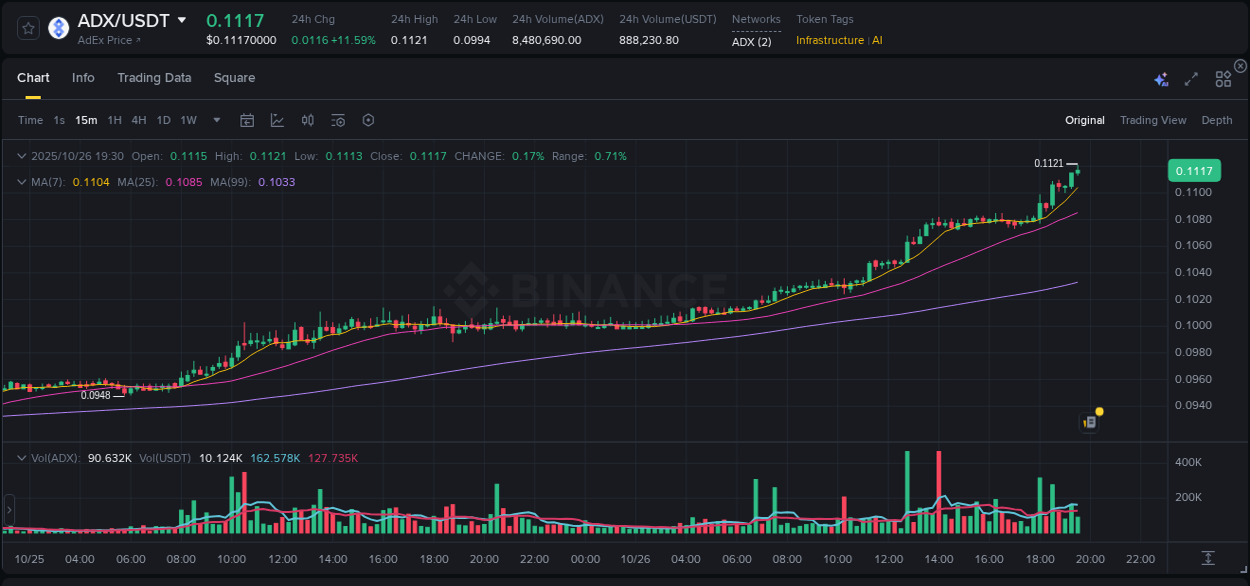This screenshot has width=1250, height=586.
Task: Open the ADX/USDT pair selector dropdown
Action: pyautogui.click(x=181, y=19)
